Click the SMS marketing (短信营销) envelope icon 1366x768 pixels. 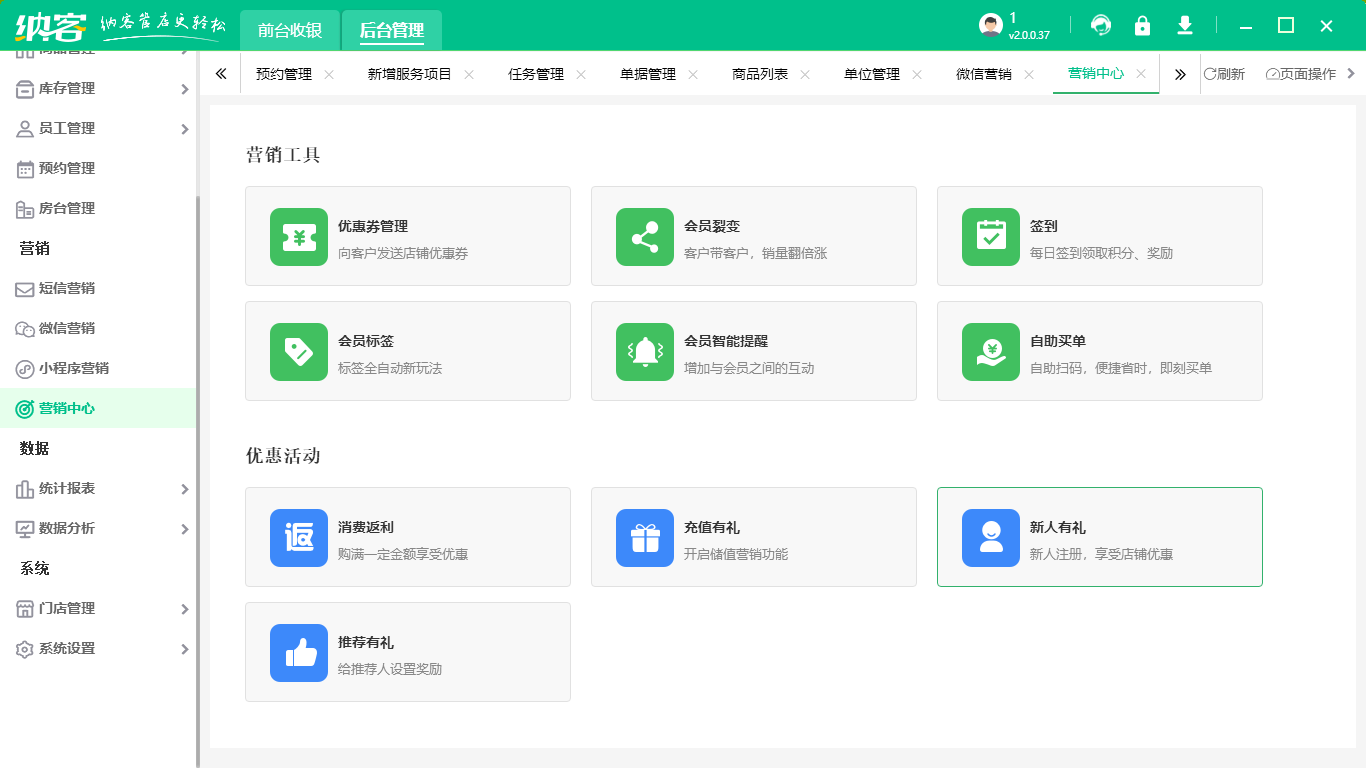(25, 289)
